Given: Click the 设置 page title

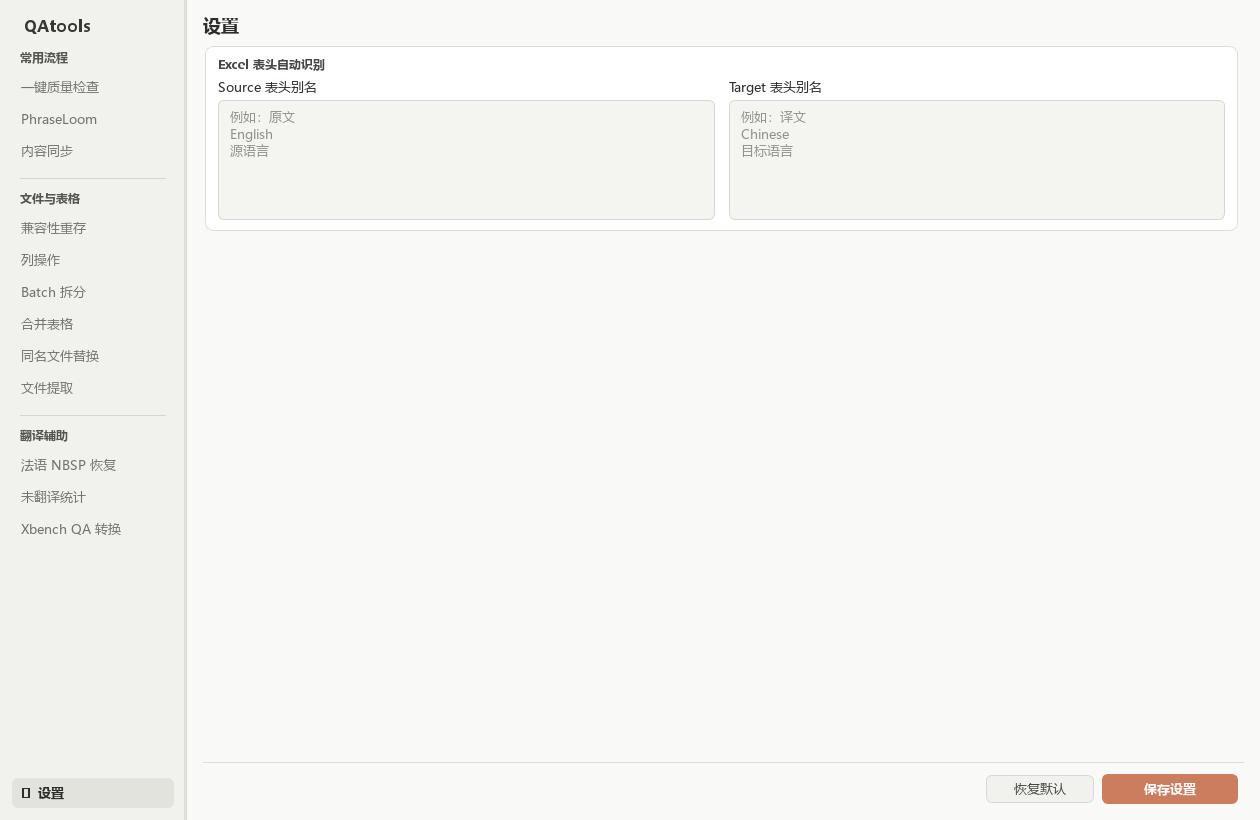Looking at the screenshot, I should (x=221, y=27).
